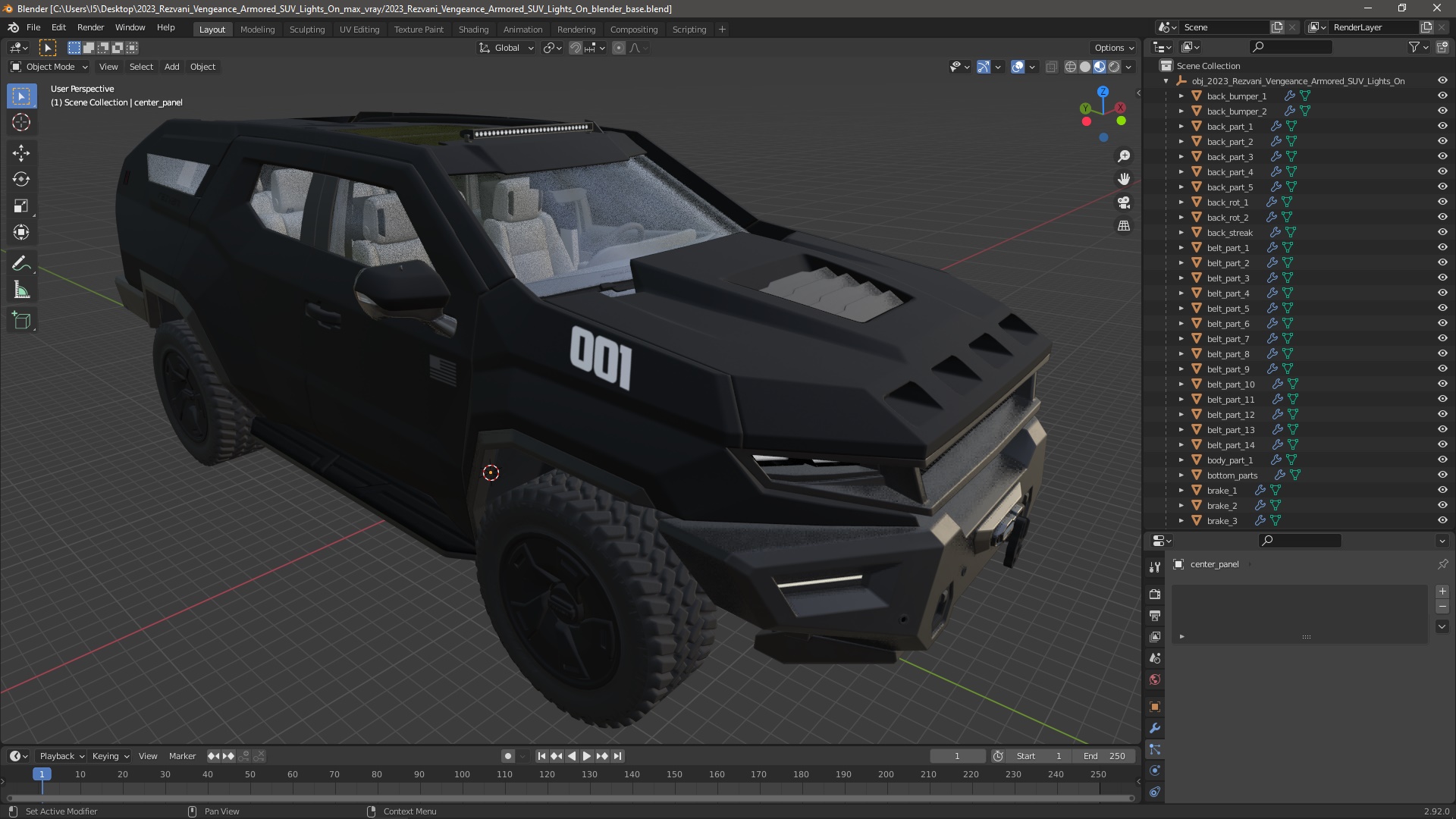Viewport: 1456px width, 819px height.
Task: Toggle snapping magnet
Action: pos(576,48)
